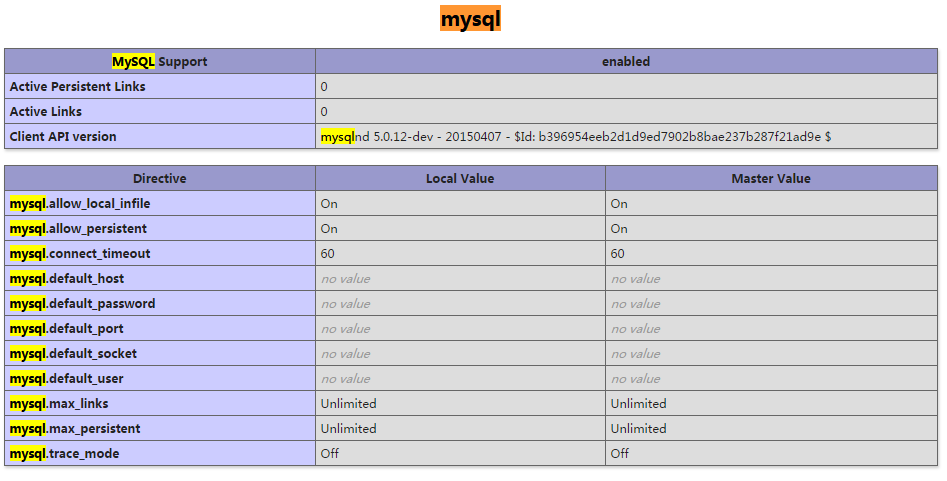
Task: Click master value Unlimited for mysql.max_persistent
Action: (x=638, y=428)
